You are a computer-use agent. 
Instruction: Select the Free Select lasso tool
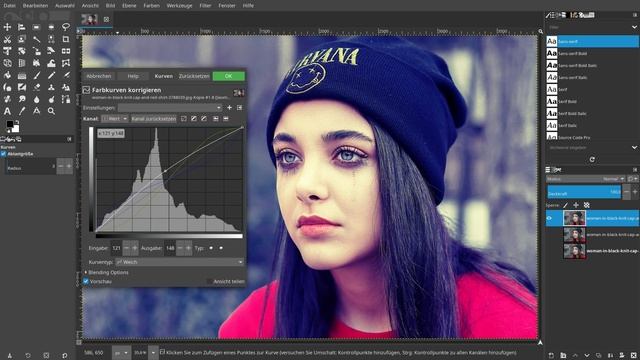point(66,27)
